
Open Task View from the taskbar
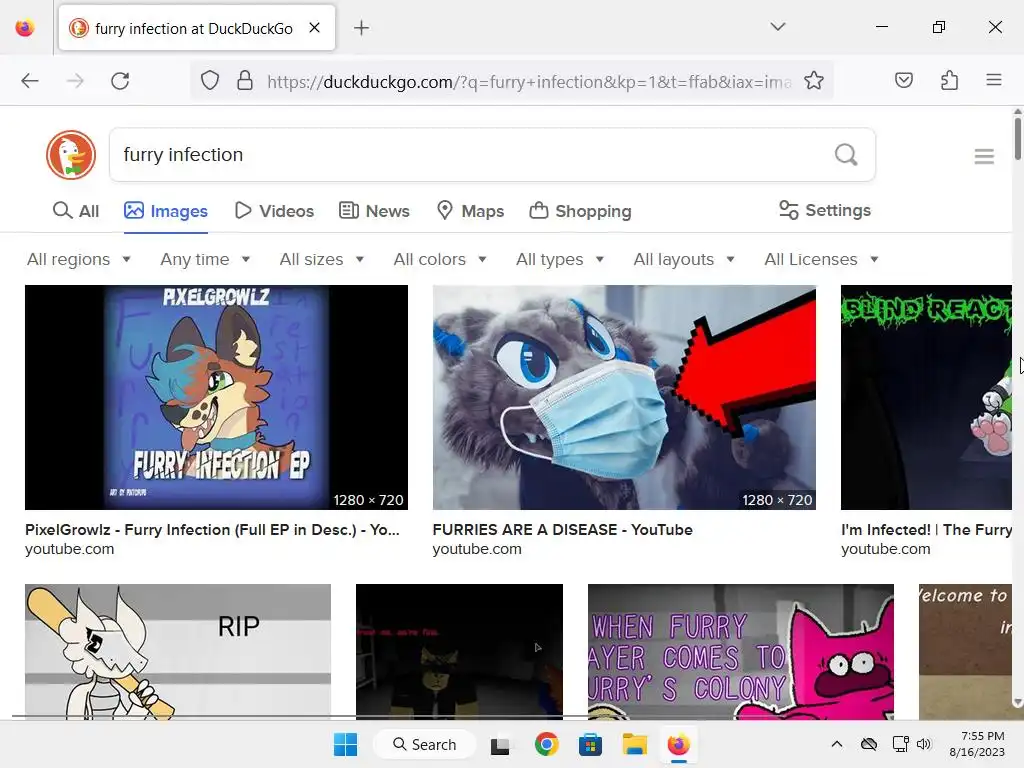(x=500, y=744)
